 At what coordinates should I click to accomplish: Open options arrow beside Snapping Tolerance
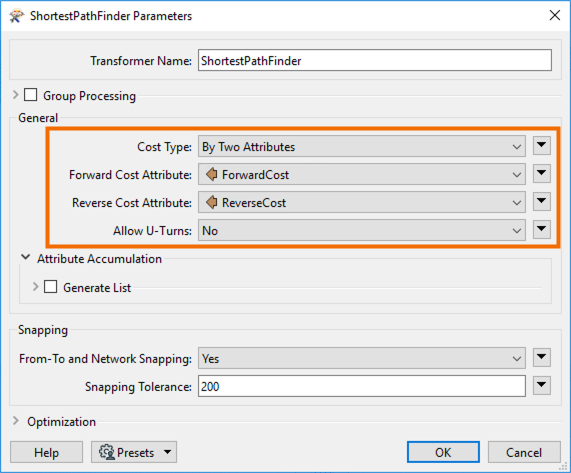542,385
